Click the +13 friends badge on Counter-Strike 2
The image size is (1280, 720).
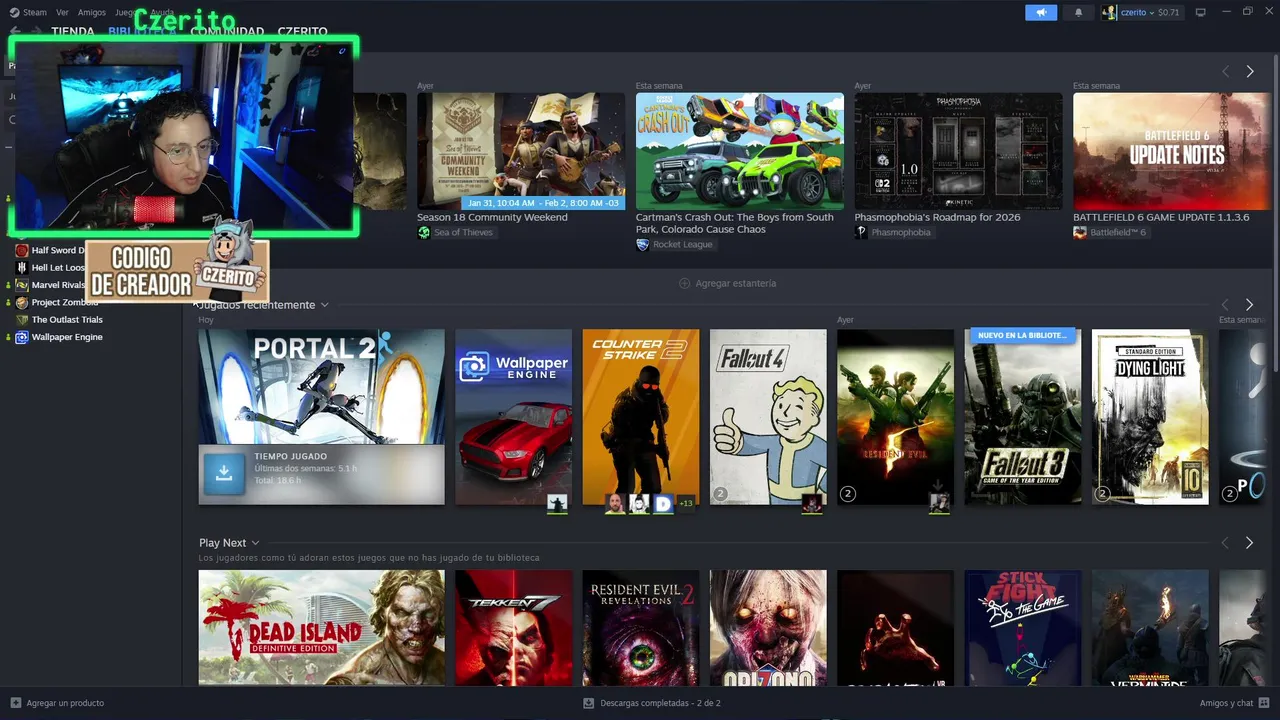[686, 504]
